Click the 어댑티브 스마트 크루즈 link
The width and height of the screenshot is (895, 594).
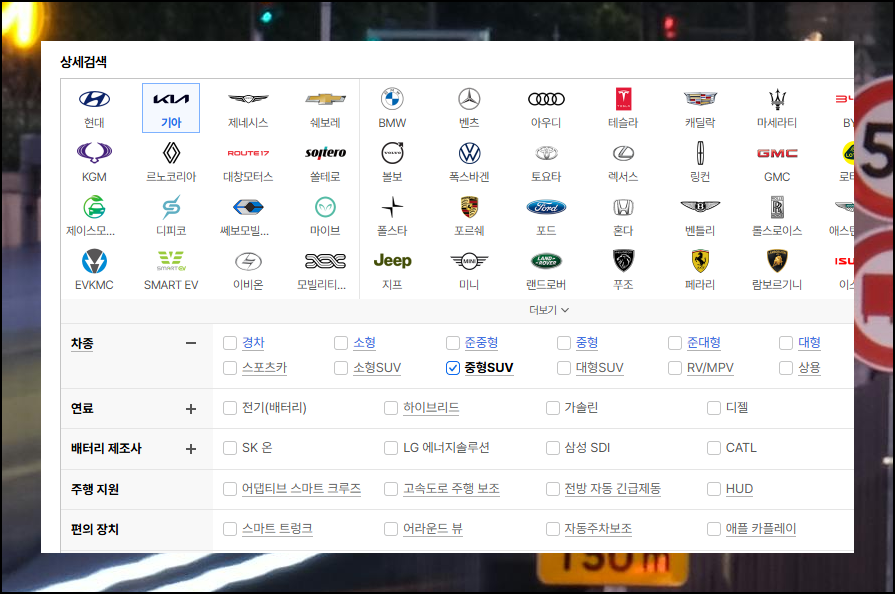[x=301, y=489]
